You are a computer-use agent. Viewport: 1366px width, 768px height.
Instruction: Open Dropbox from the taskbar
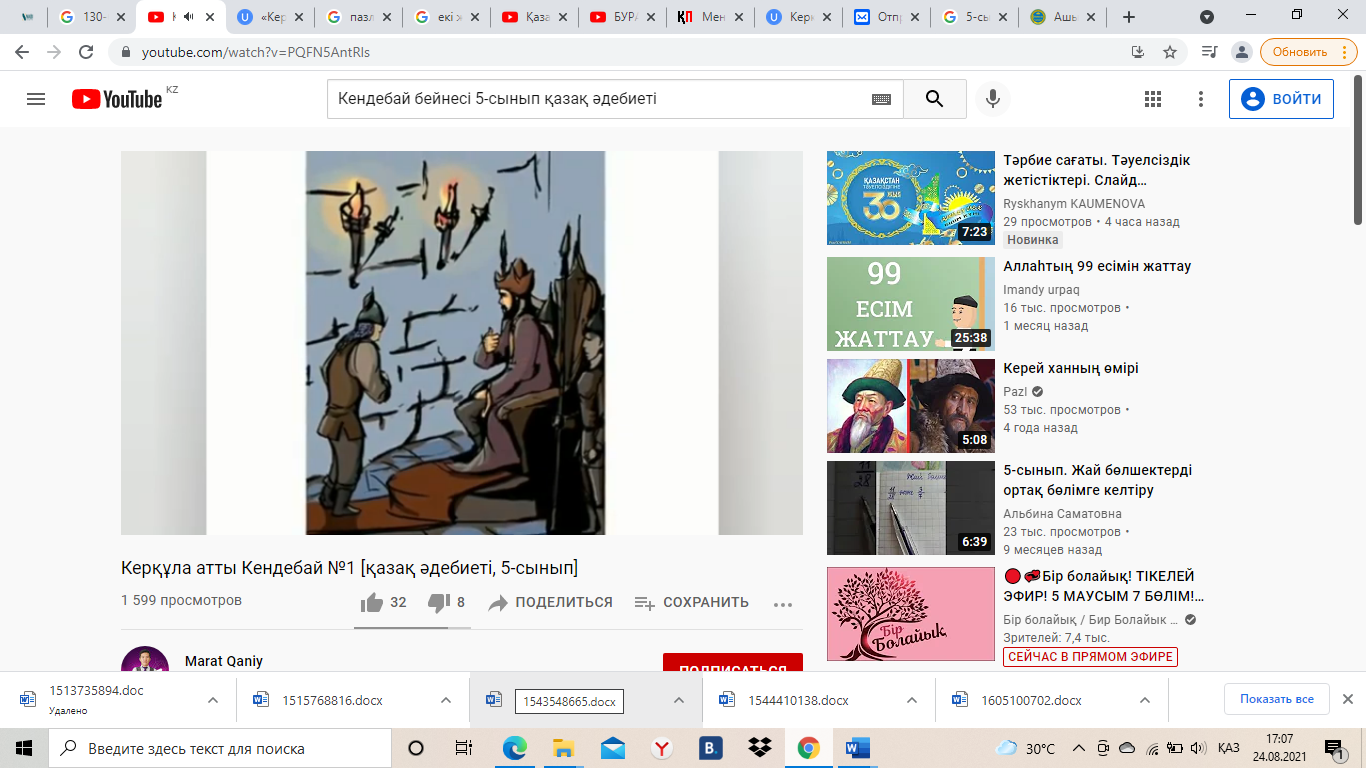pyautogui.click(x=760, y=748)
